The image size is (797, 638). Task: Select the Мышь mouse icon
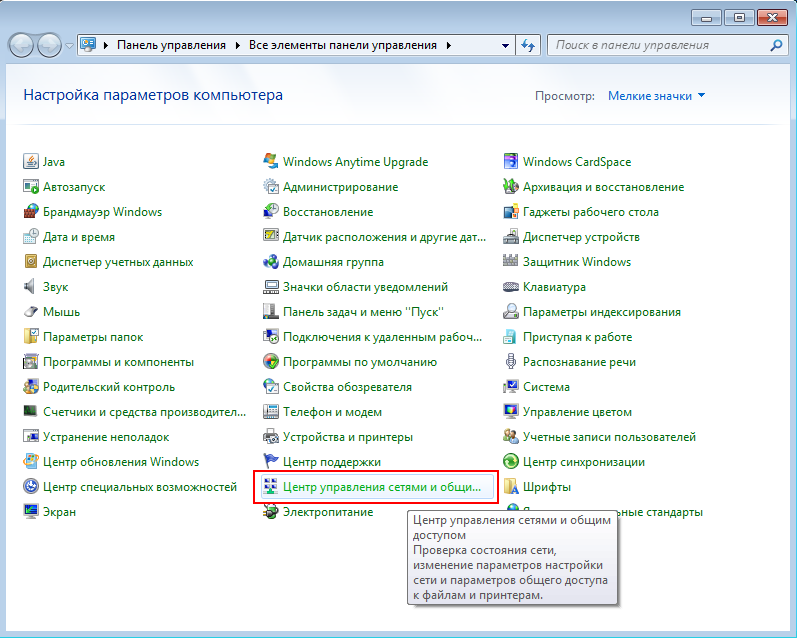[30, 311]
